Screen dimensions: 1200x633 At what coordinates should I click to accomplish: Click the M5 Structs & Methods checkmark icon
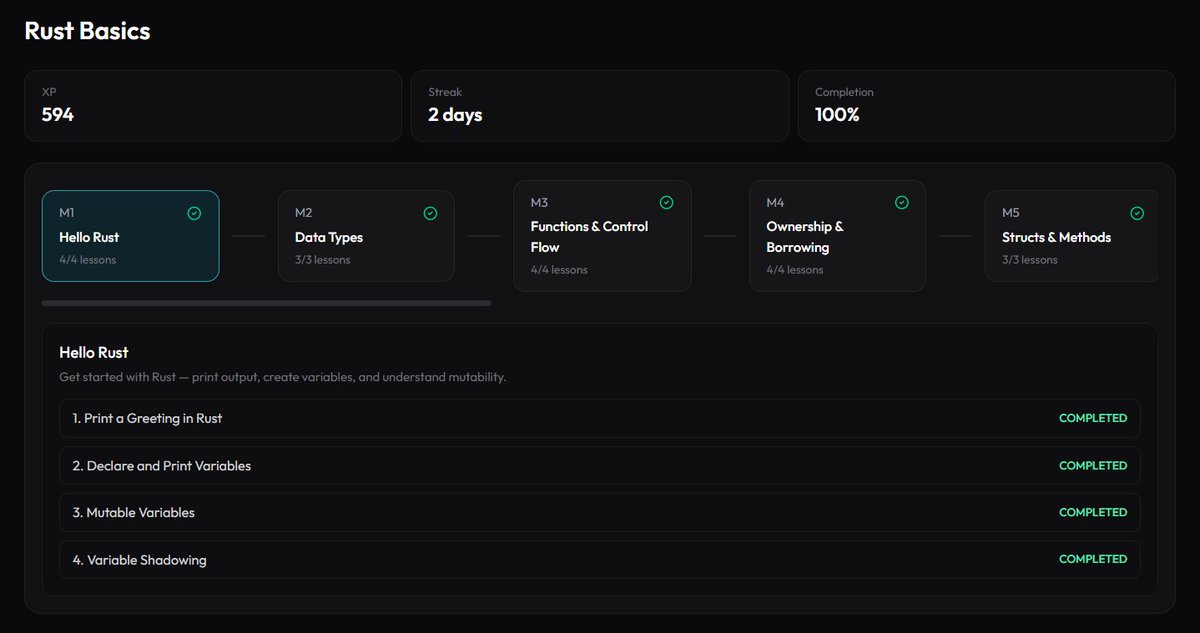point(1137,213)
